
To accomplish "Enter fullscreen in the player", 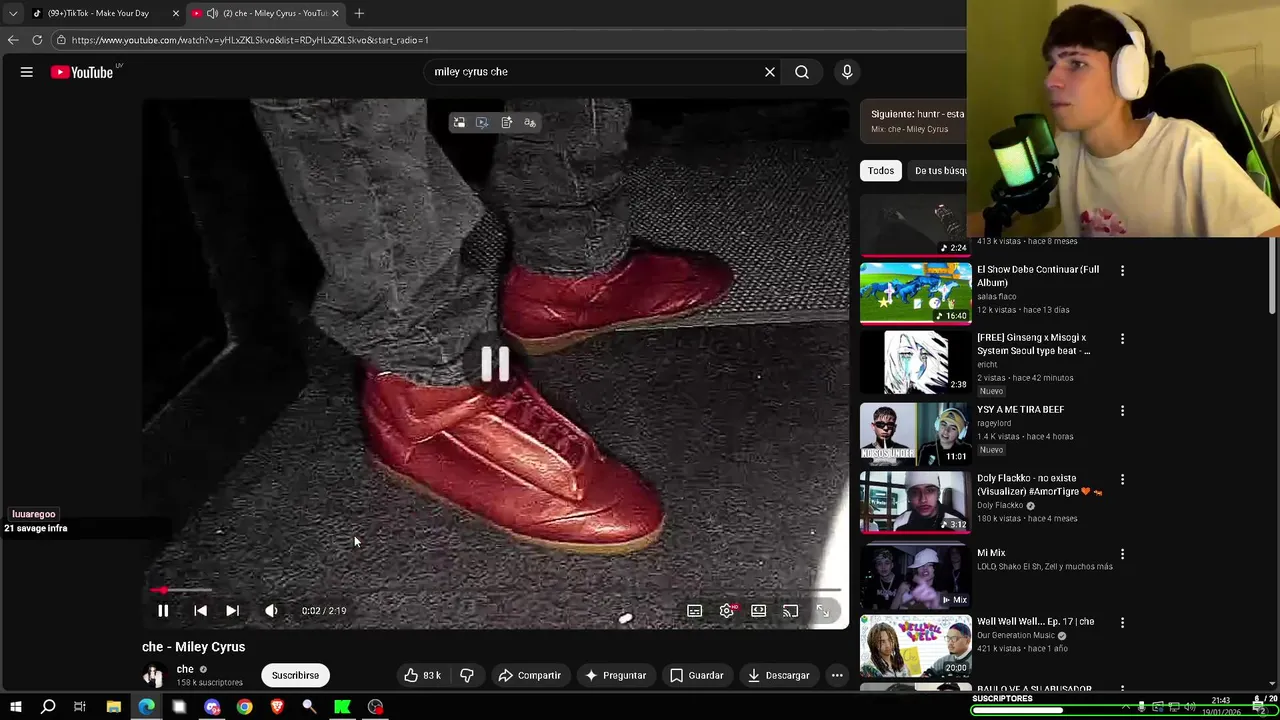I will coord(823,611).
